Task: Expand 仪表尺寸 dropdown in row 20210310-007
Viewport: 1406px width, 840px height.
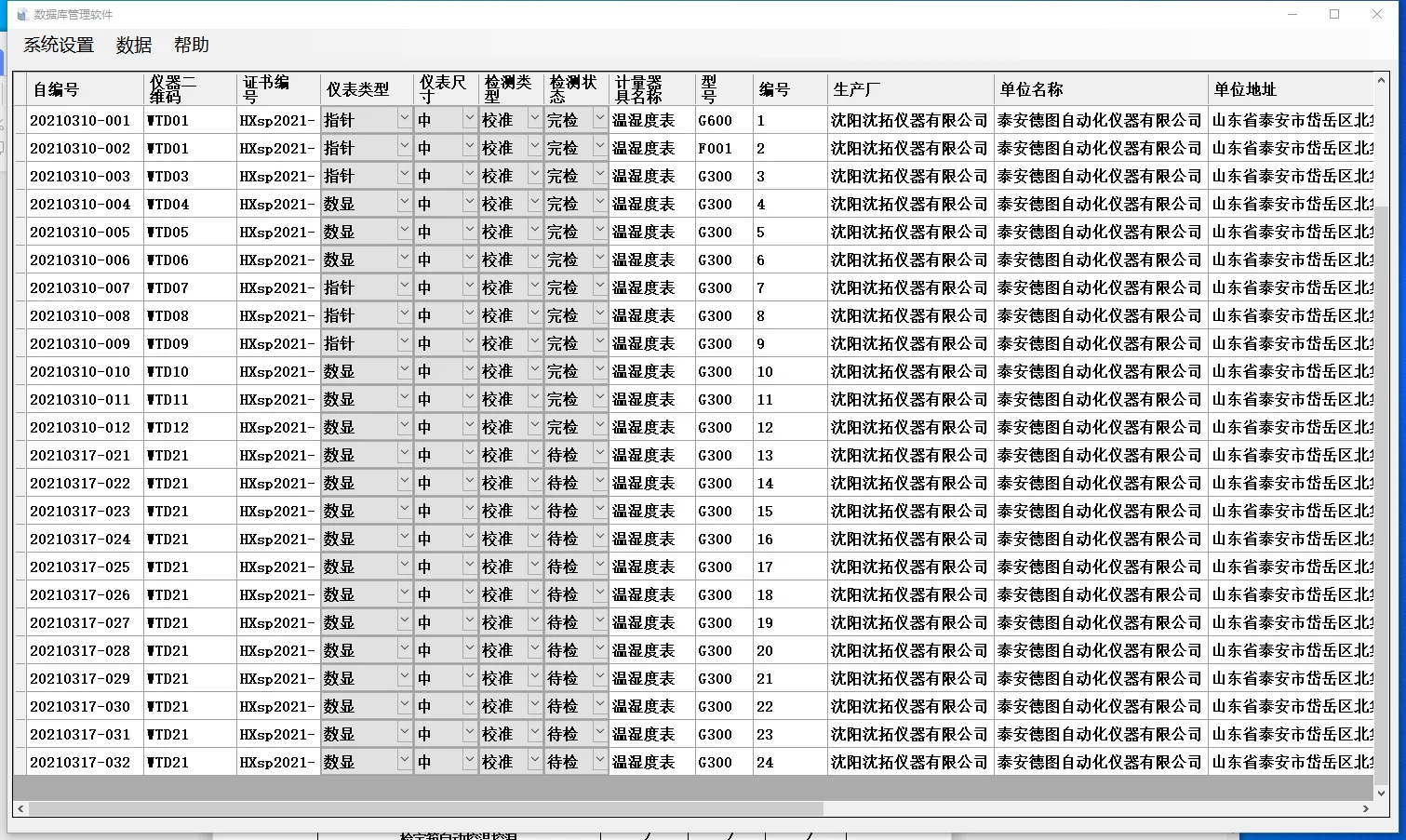Action: [x=470, y=287]
